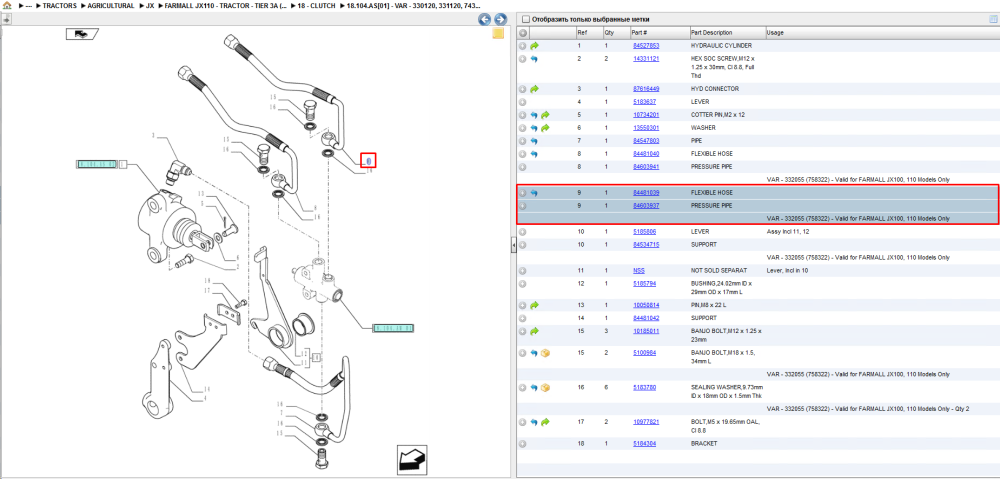
Task: Click blue arrow on FLEXIBLE HOSE 84481040 row
Action: (x=534, y=154)
